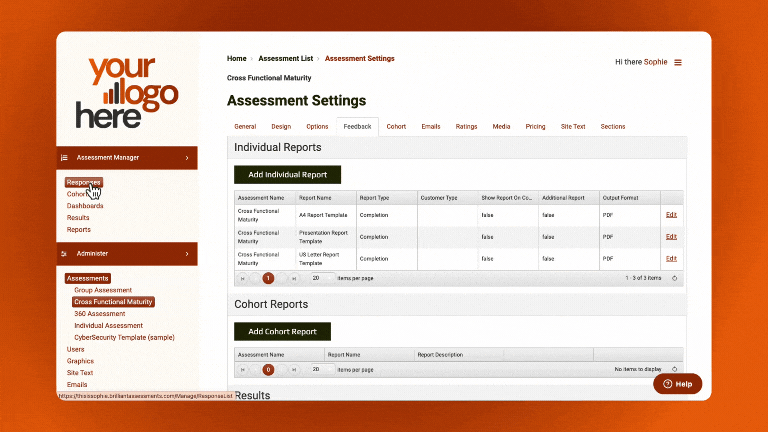Screen dimensions: 768x432
Task: Select page 1 in Individual Reports pager
Action: pyautogui.click(x=268, y=278)
